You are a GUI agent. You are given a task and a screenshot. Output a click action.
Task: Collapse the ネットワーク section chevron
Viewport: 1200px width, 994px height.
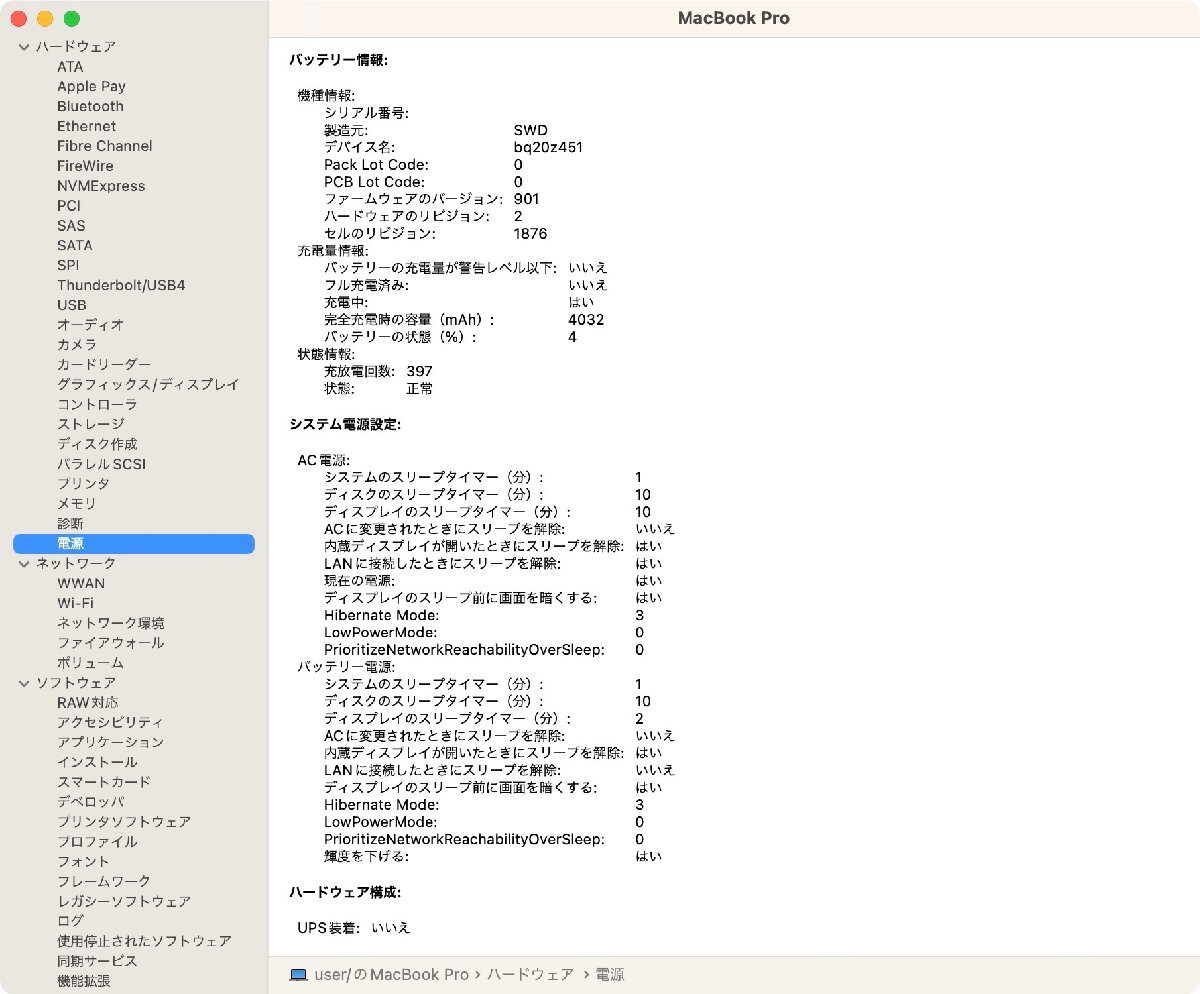[24, 564]
